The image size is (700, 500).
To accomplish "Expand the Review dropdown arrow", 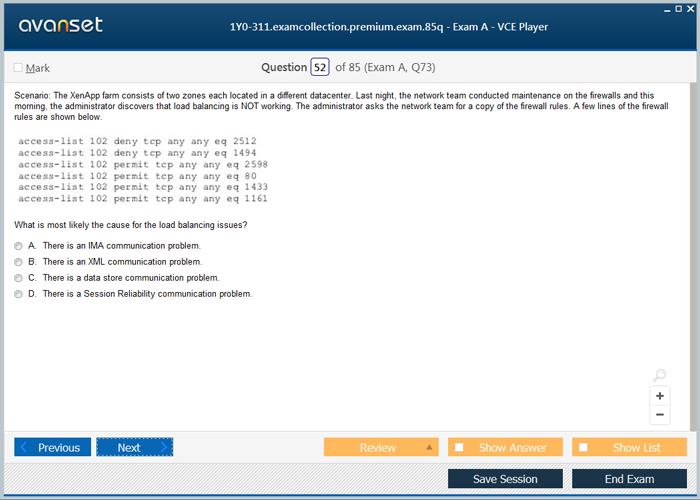I will click(429, 447).
